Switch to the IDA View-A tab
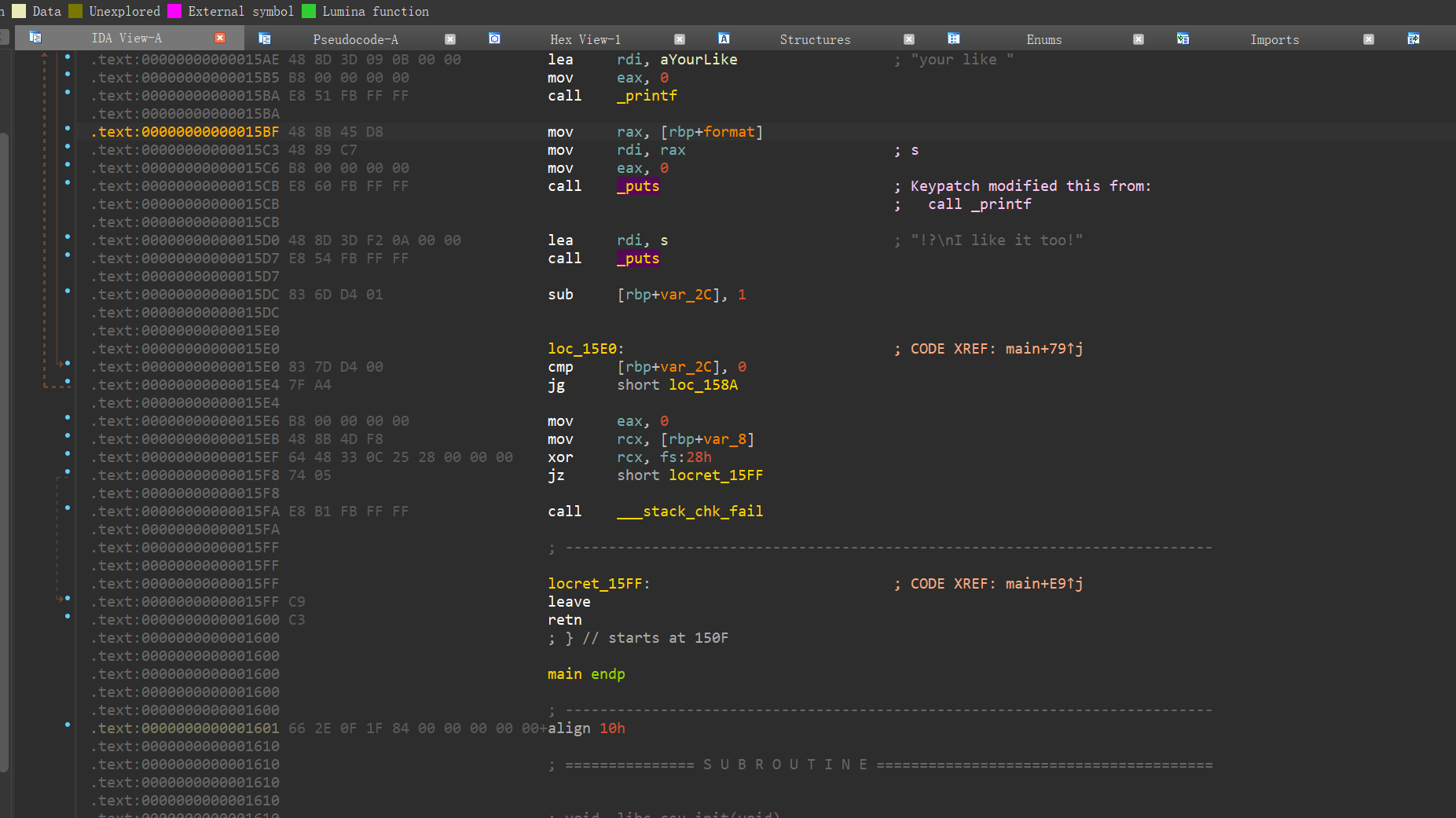 (x=127, y=38)
